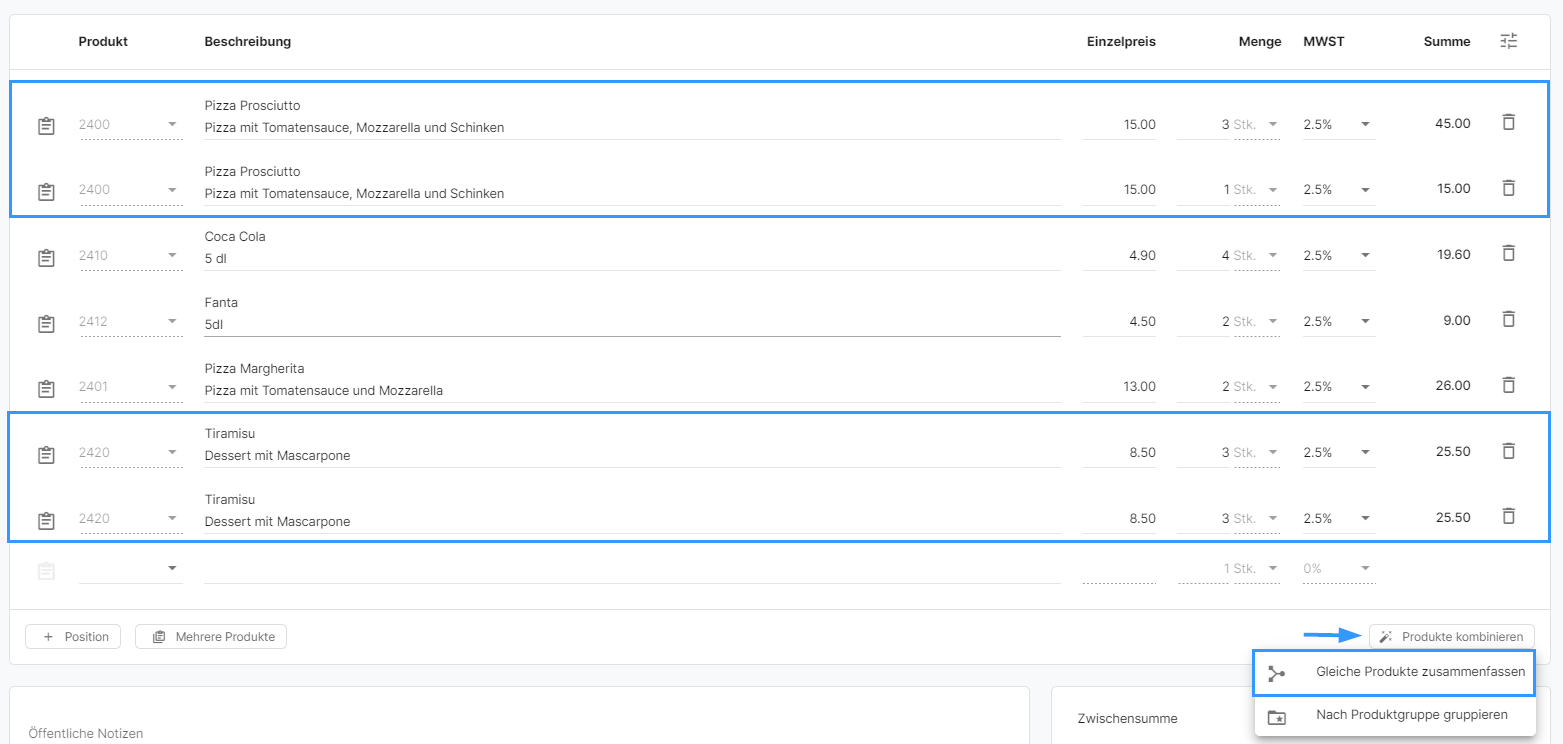Delete the Fanta row with trash icon
1563x744 pixels.
point(1508,320)
